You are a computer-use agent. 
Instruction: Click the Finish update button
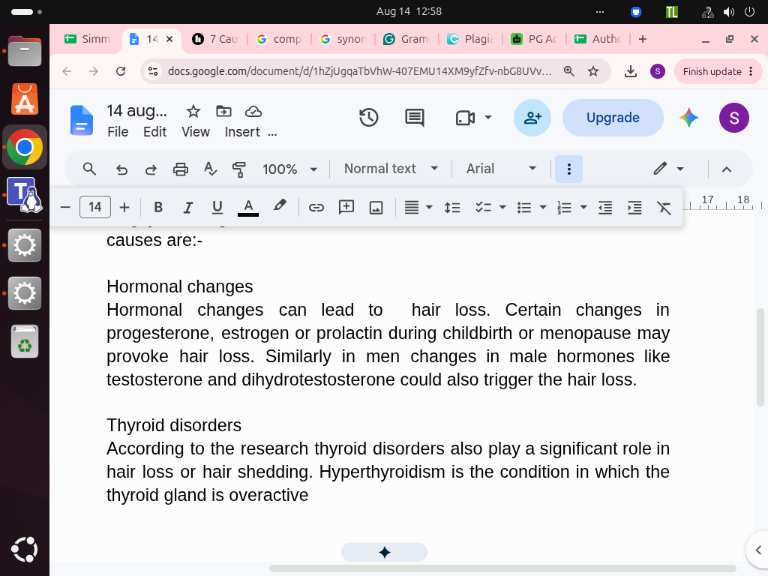click(718, 72)
